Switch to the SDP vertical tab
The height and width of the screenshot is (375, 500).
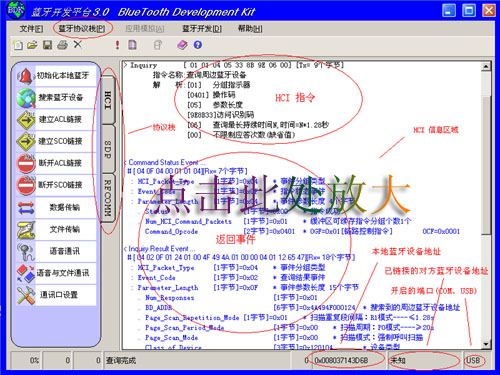[x=108, y=149]
